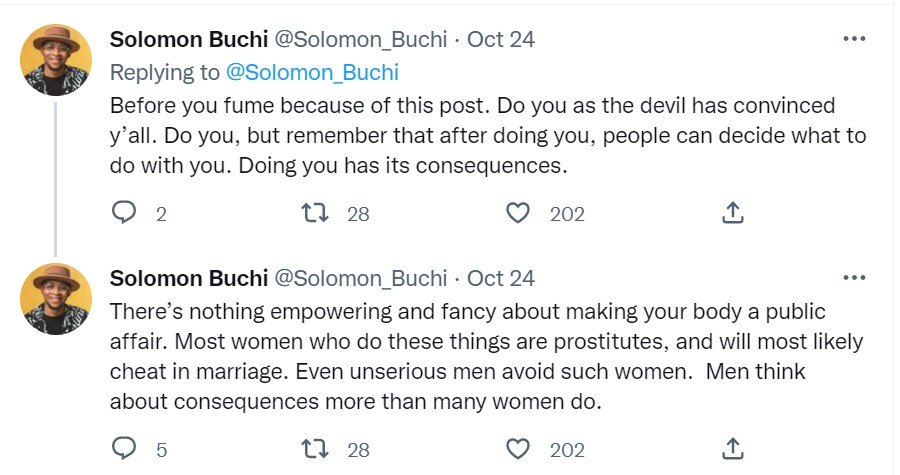Retweet the 'Before you fume' tweet

coord(316,213)
